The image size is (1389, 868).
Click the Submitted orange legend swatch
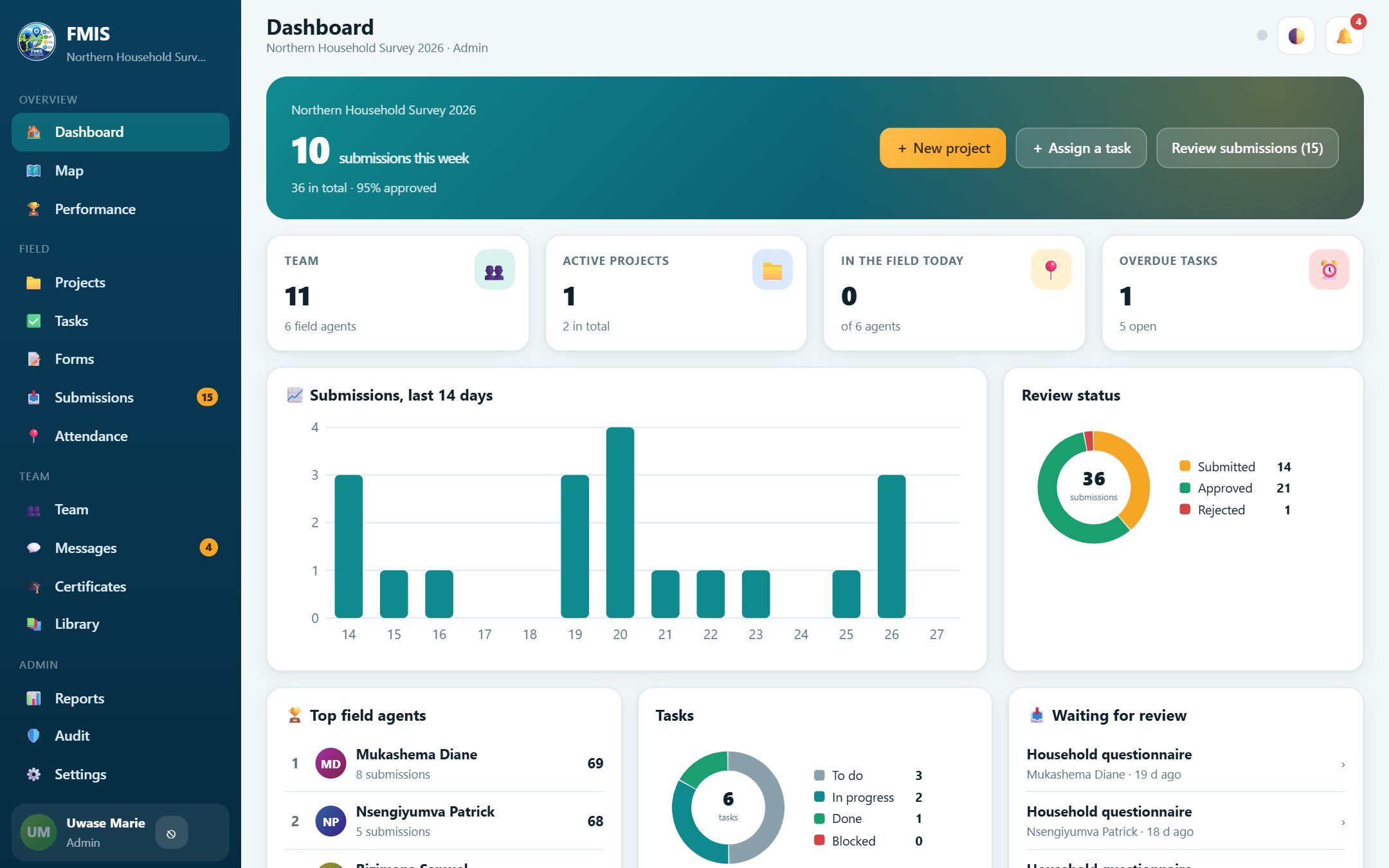coord(1185,466)
